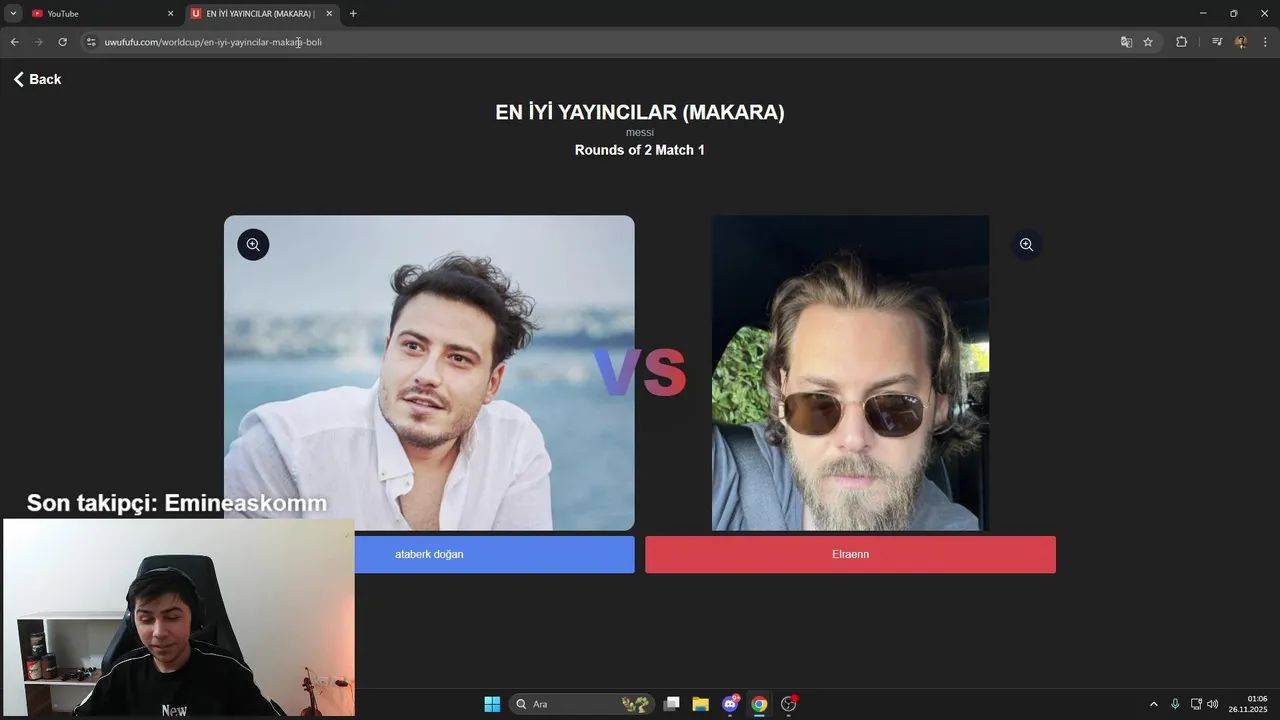Show hidden system tray icons

1153,704
